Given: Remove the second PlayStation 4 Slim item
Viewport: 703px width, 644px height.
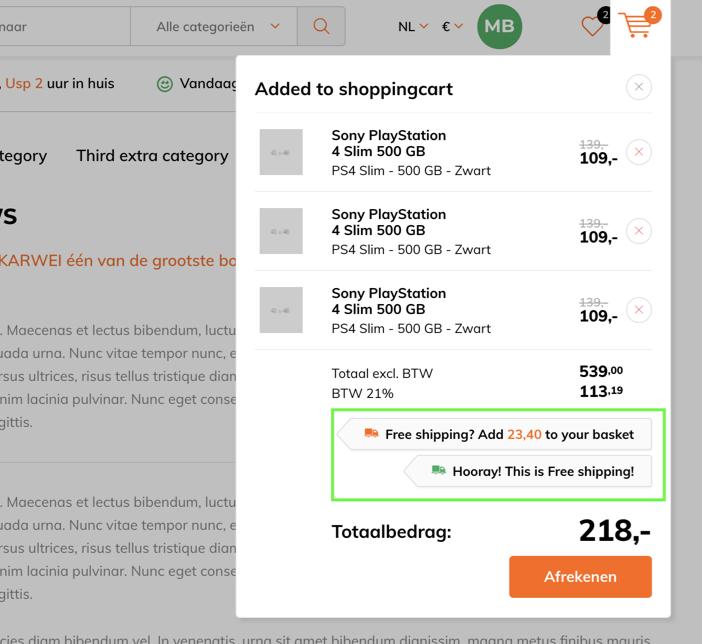Looking at the screenshot, I should (639, 231).
